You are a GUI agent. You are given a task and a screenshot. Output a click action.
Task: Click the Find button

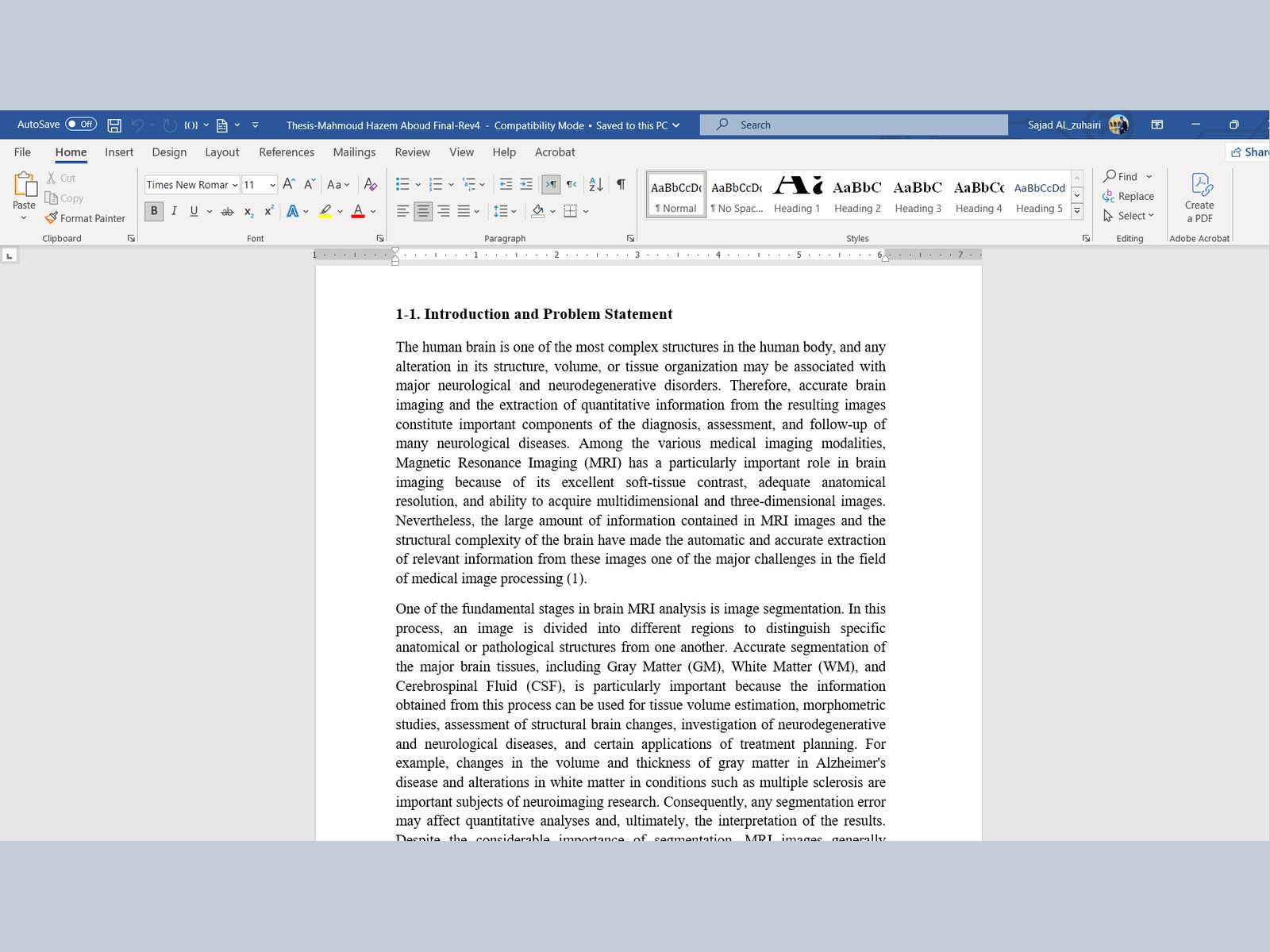[1121, 176]
